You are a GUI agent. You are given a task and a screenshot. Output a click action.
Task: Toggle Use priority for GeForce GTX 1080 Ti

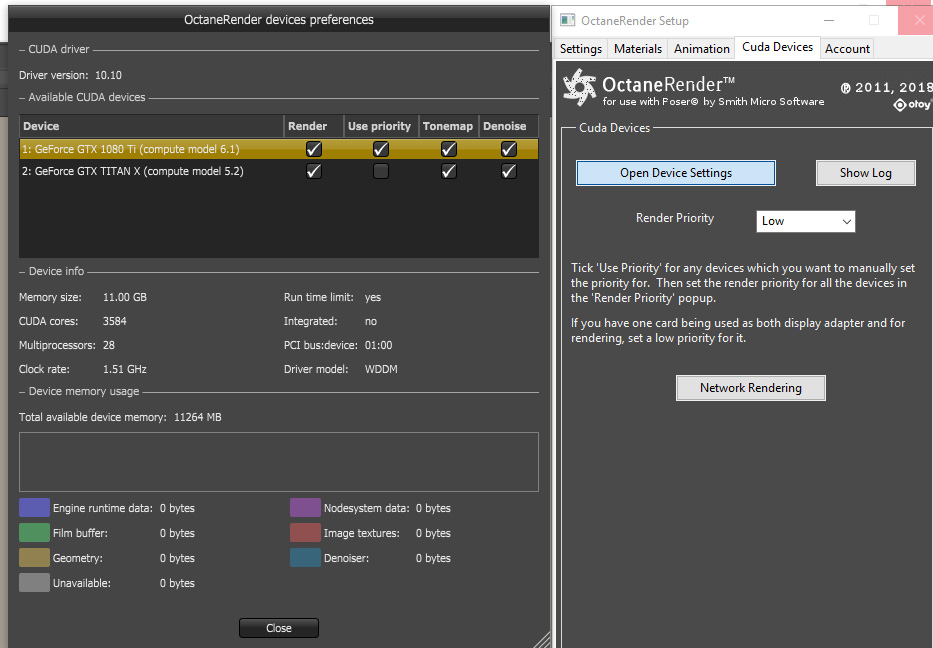381,149
